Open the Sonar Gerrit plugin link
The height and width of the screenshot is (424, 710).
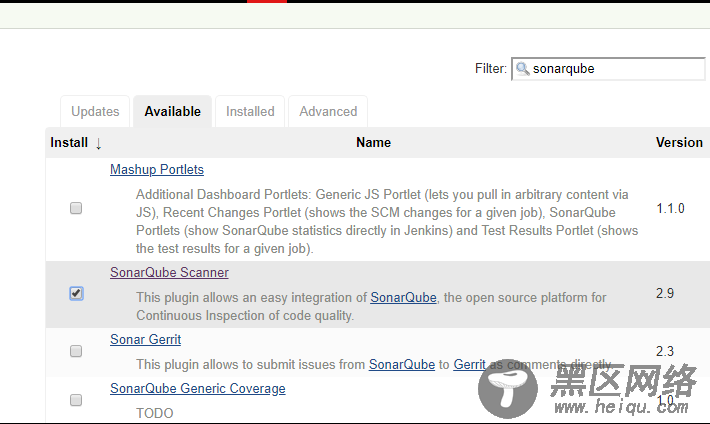145,339
